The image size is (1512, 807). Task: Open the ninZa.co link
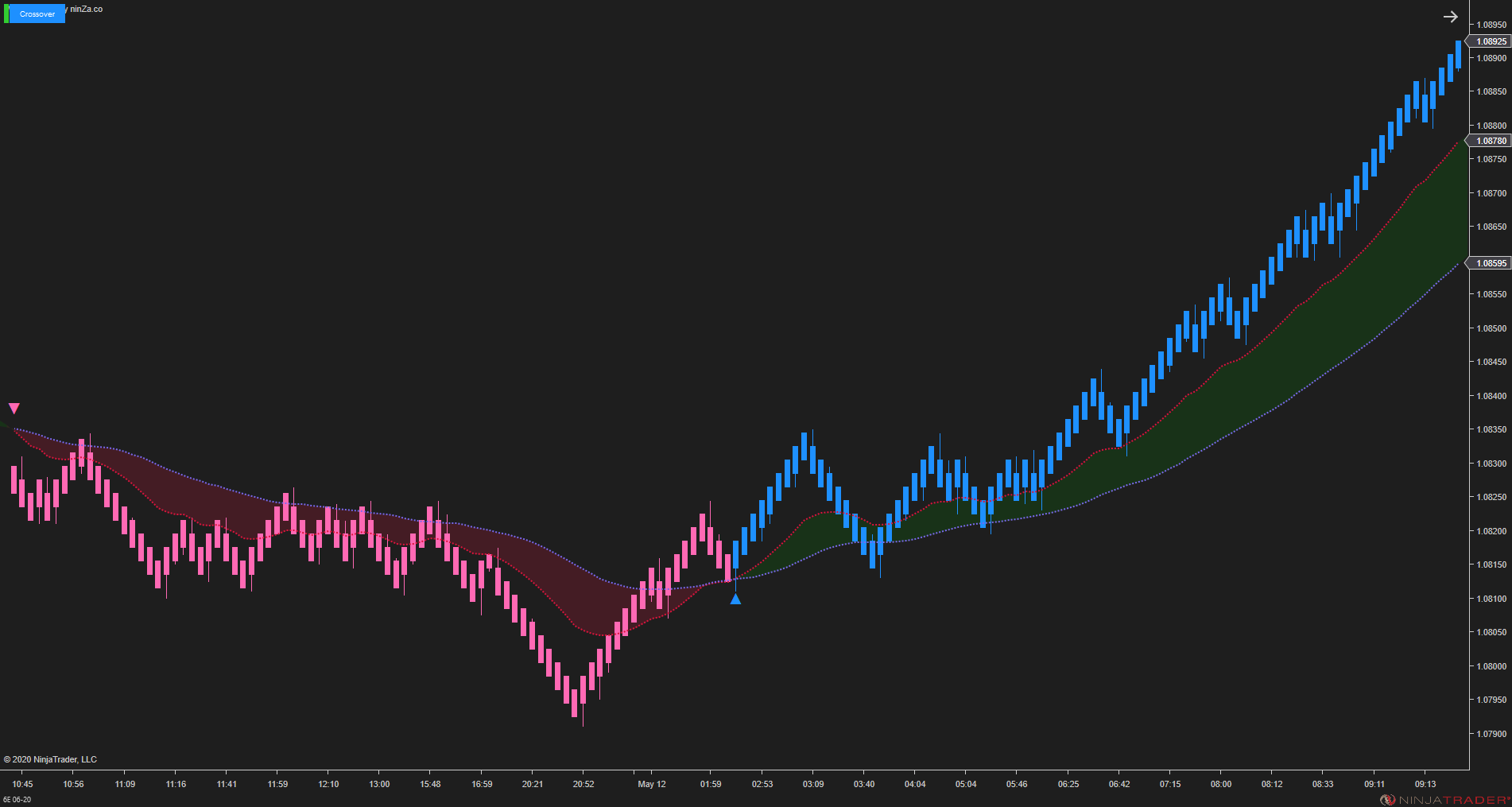(x=85, y=9)
